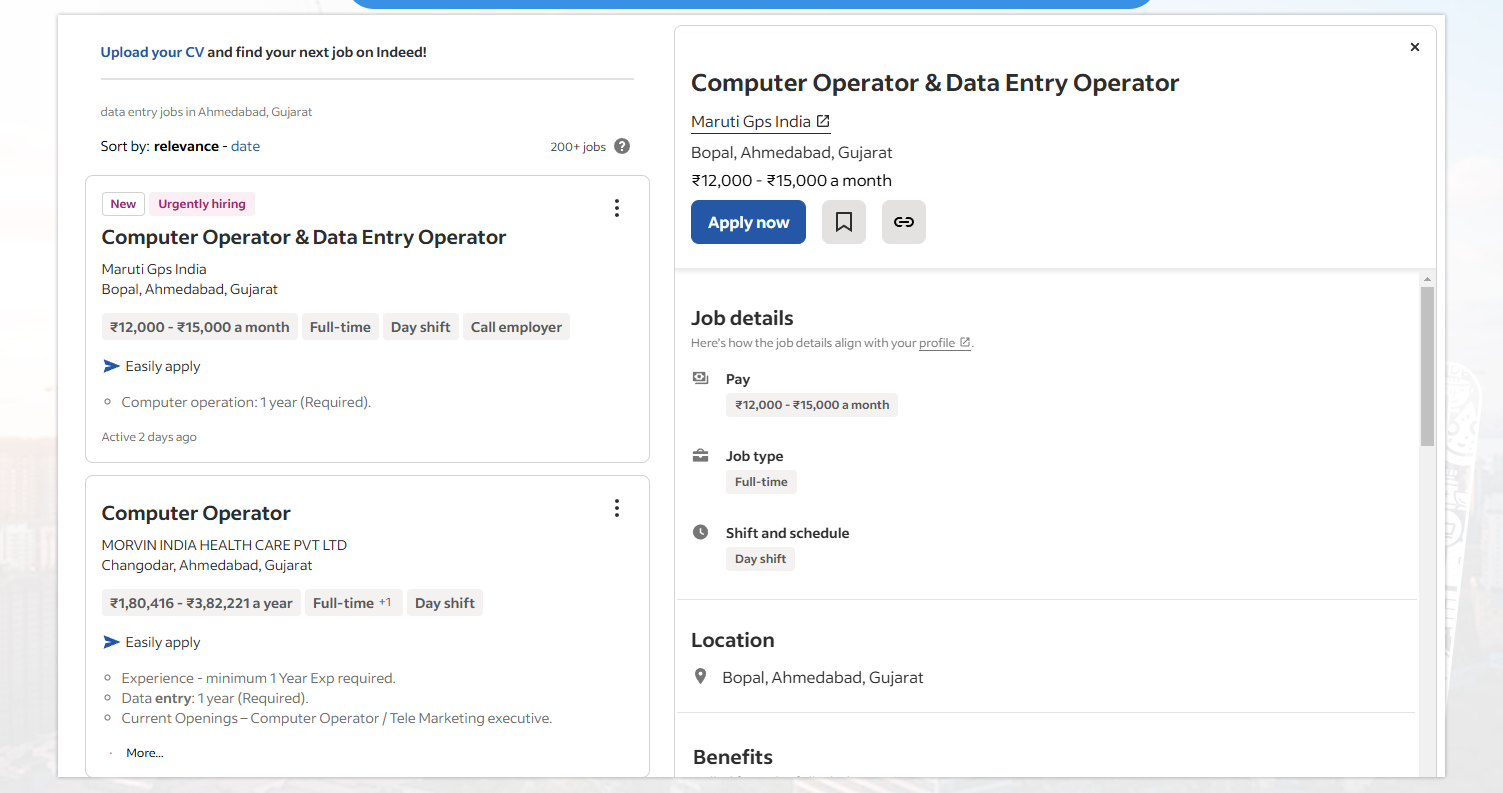Viewport: 1503px width, 793px height.
Task: Save the job using the bookmark icon
Action: [843, 221]
